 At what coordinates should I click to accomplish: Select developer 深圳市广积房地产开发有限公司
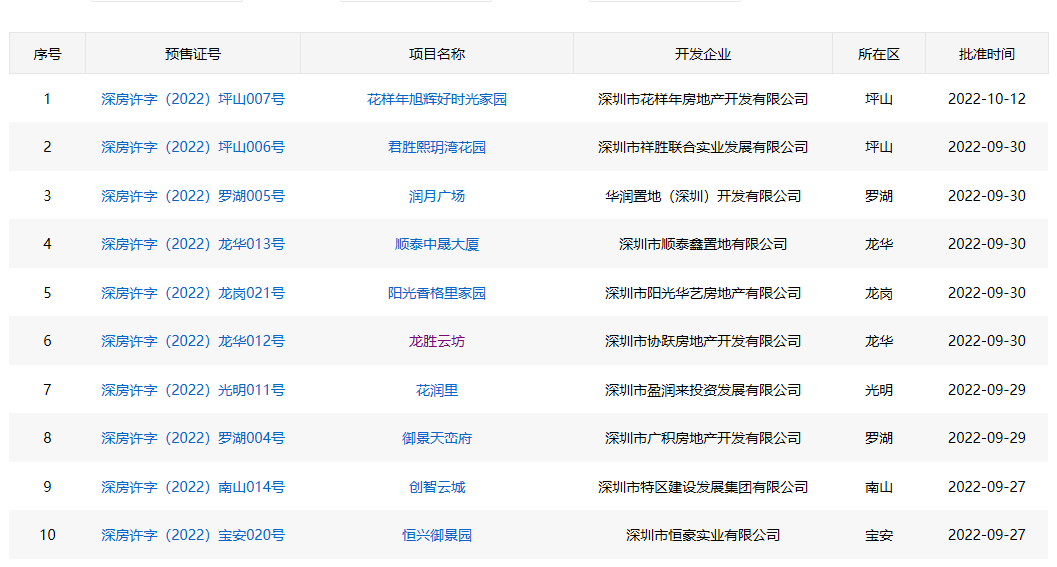click(x=703, y=438)
